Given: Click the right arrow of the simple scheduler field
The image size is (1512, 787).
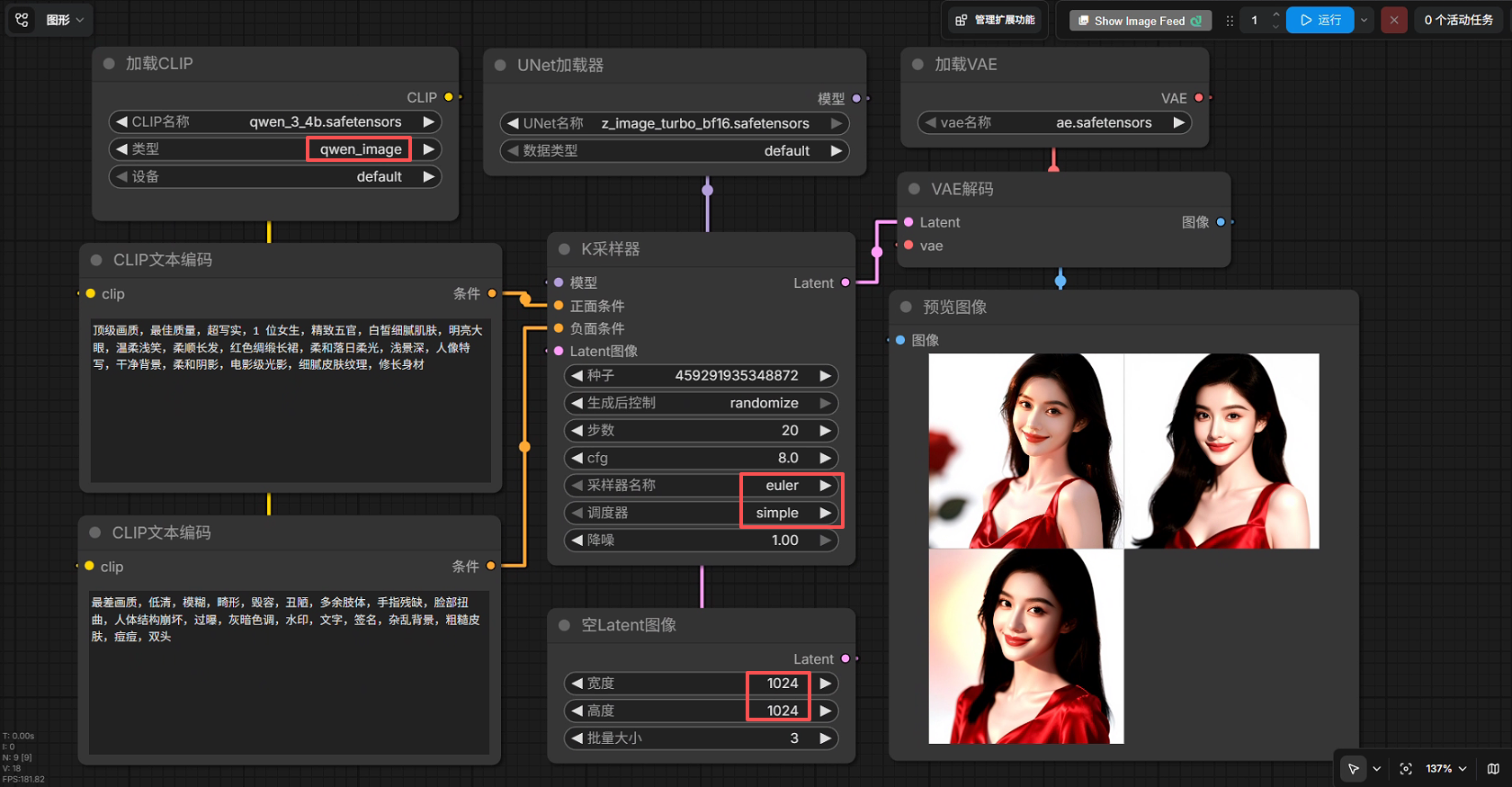Looking at the screenshot, I should 825,513.
